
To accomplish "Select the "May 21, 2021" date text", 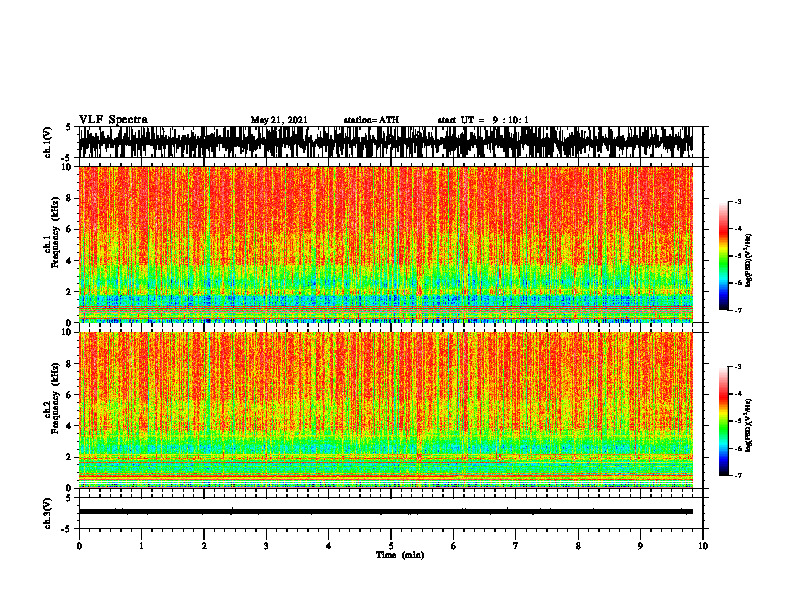I will (x=279, y=120).
